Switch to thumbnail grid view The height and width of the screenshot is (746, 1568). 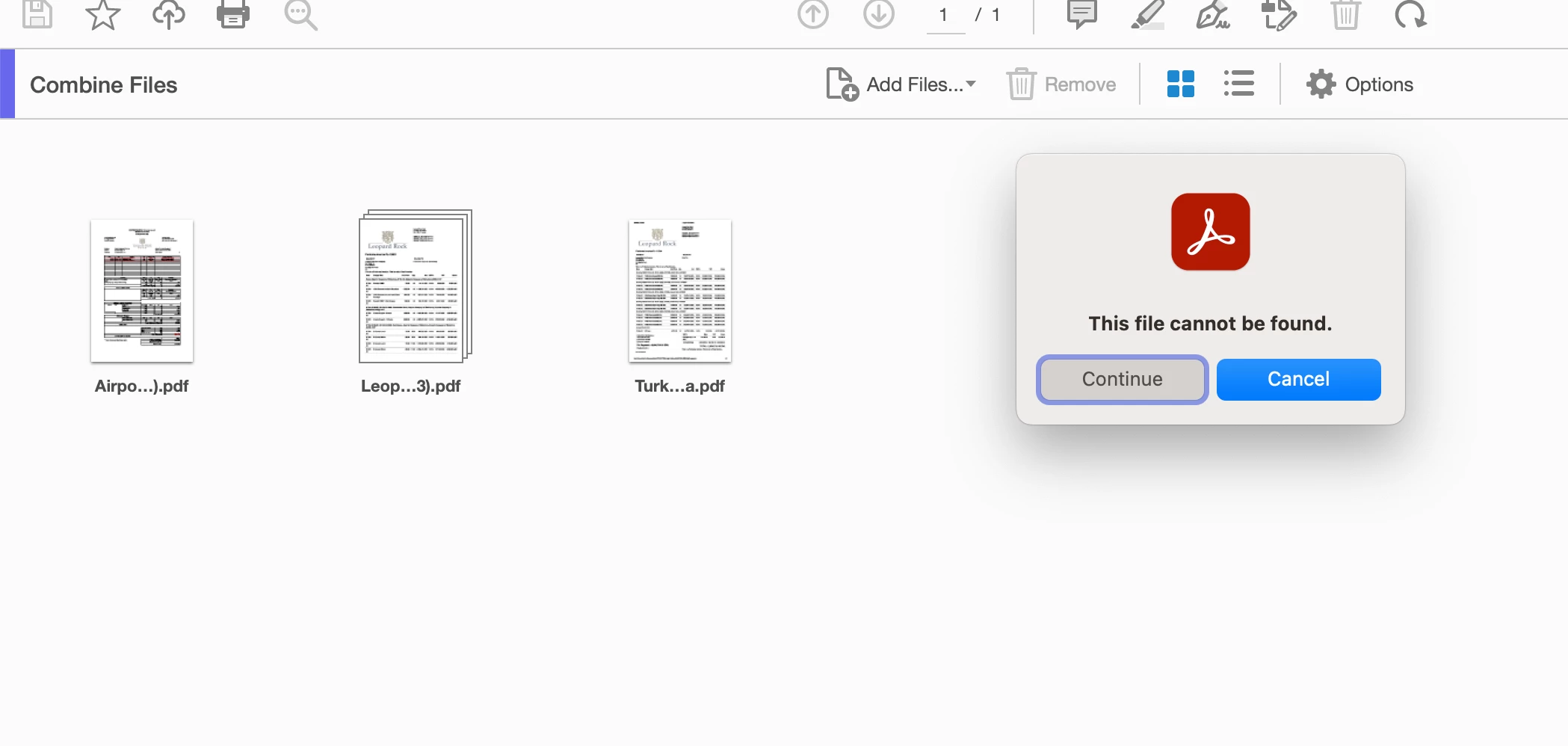1181,84
